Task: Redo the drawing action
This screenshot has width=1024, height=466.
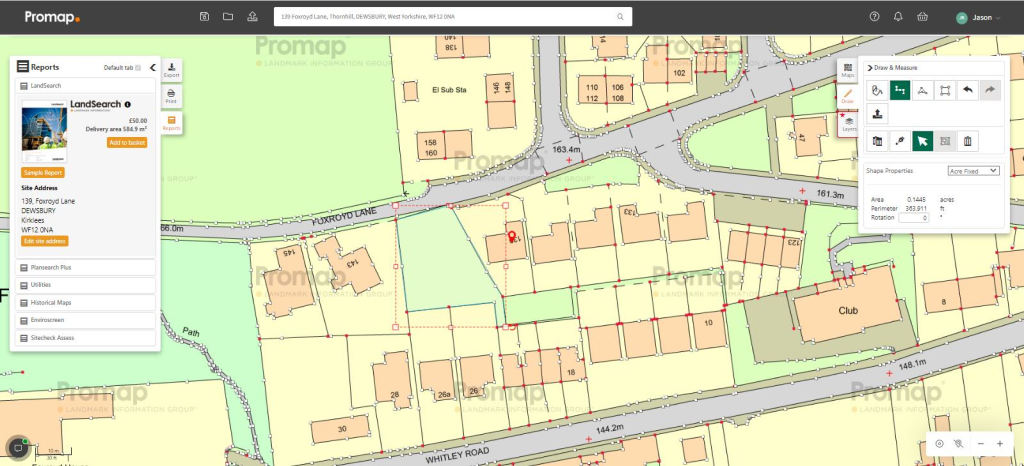Action: (x=990, y=90)
